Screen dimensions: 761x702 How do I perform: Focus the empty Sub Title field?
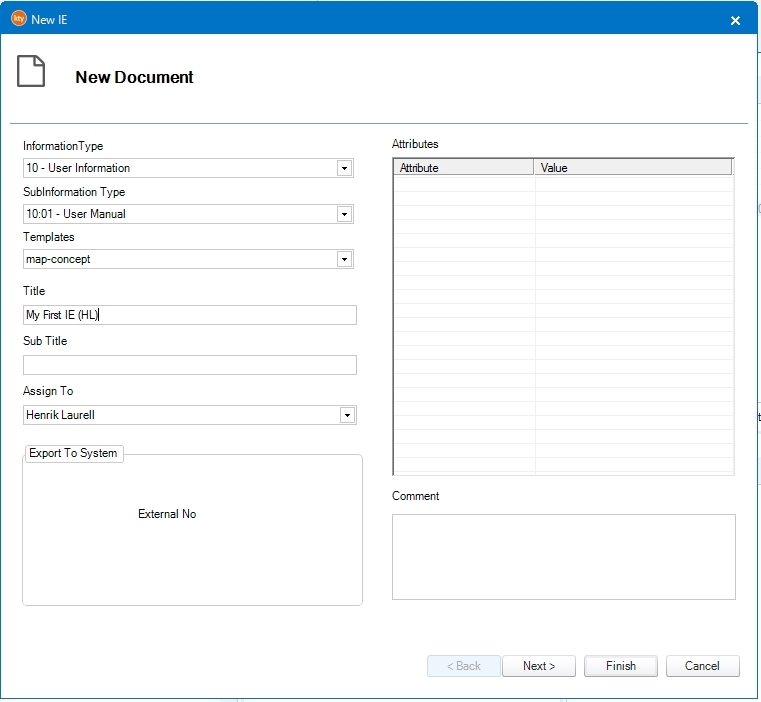(x=189, y=365)
